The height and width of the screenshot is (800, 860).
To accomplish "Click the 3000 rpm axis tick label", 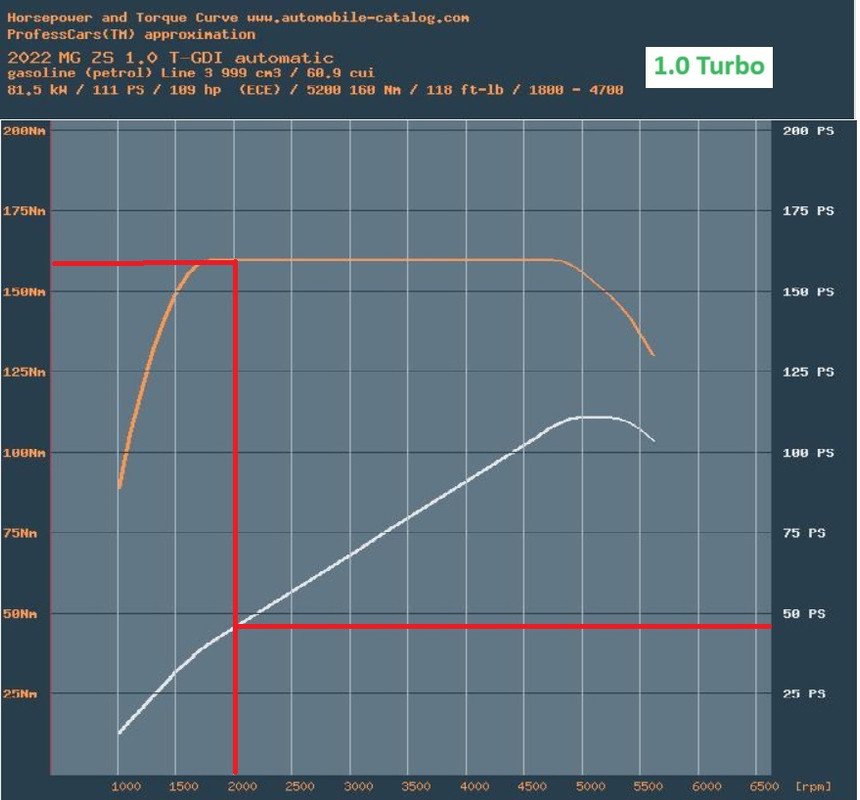I will (x=358, y=786).
